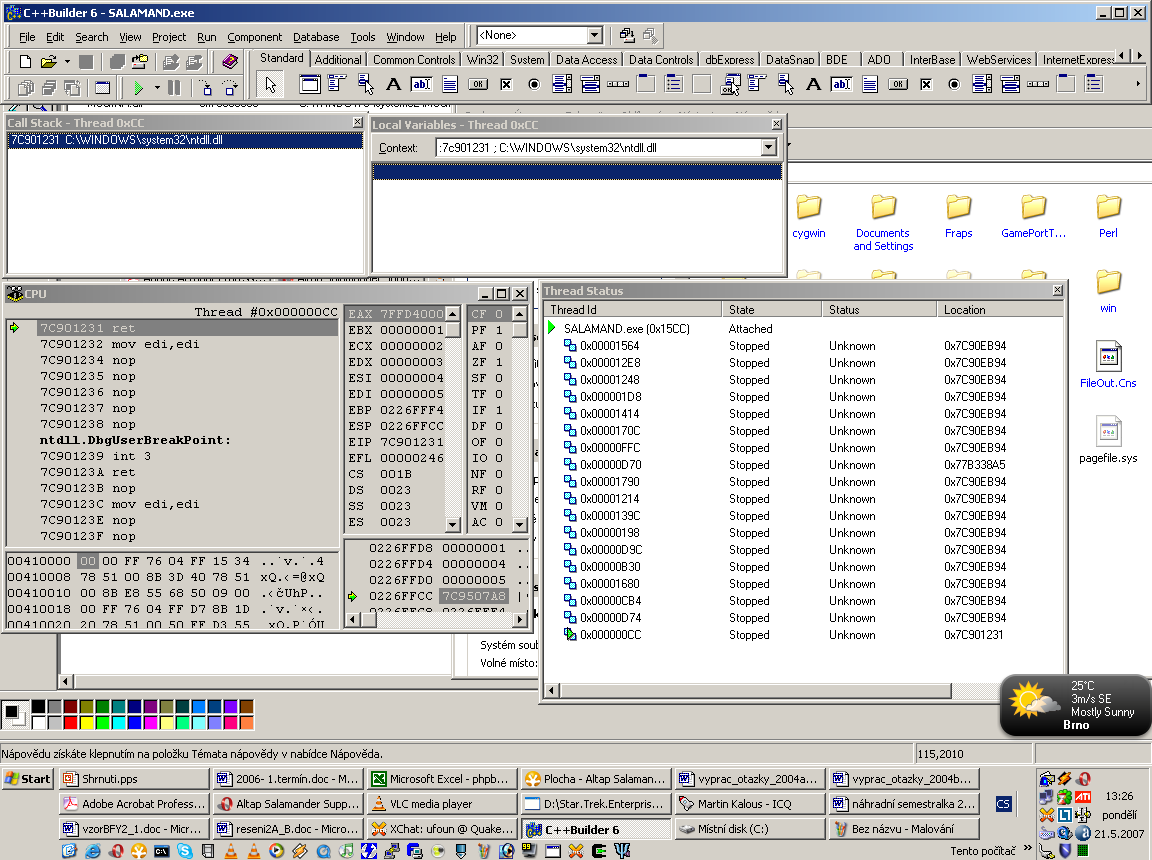This screenshot has height=860, width=1152.
Task: Pick the first OK Button component
Action: (x=478, y=84)
